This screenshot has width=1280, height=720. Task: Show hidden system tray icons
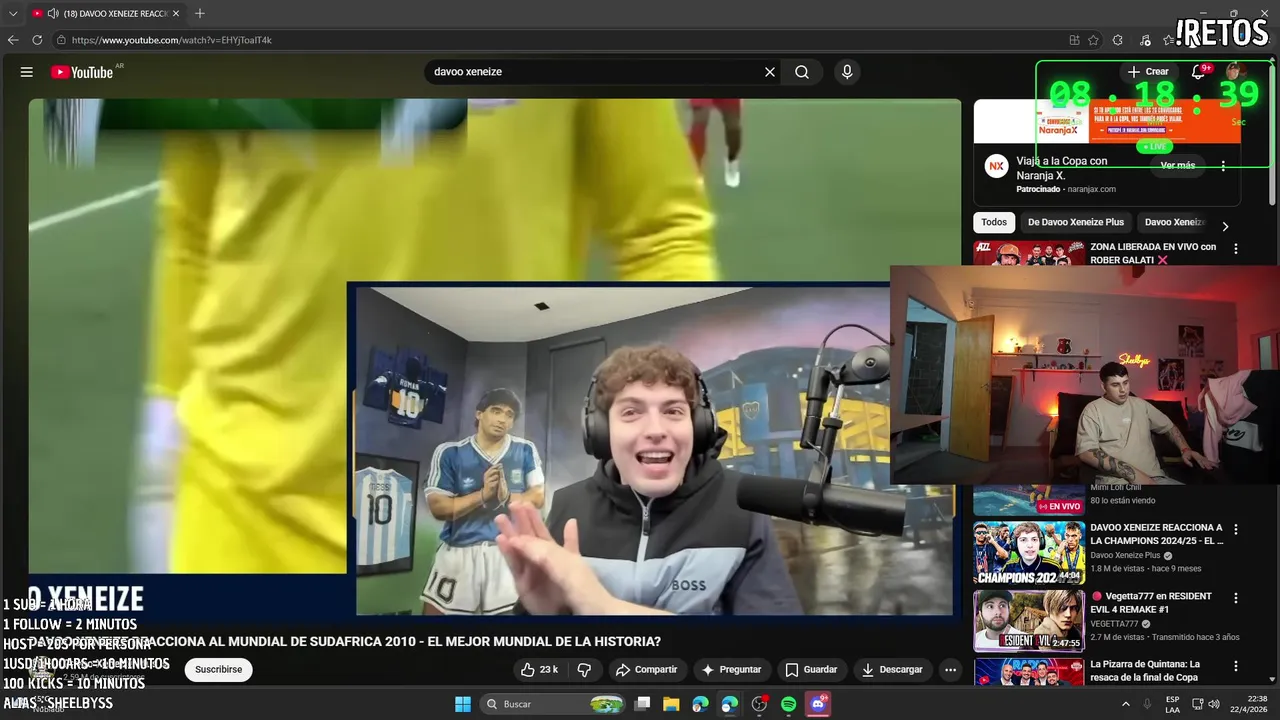(1125, 704)
